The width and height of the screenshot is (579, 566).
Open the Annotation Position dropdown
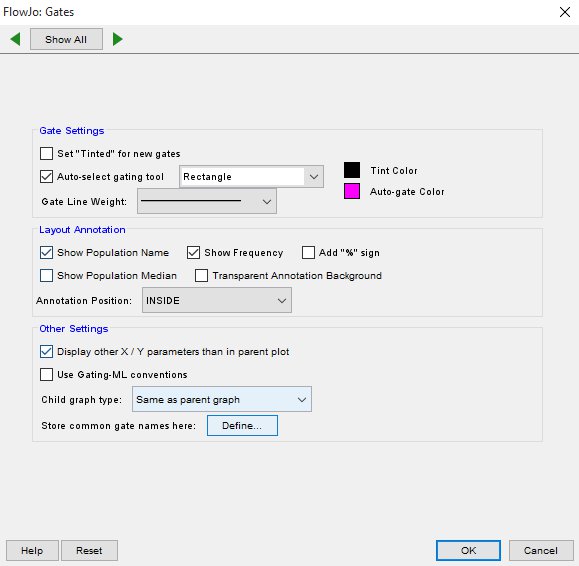tap(217, 301)
